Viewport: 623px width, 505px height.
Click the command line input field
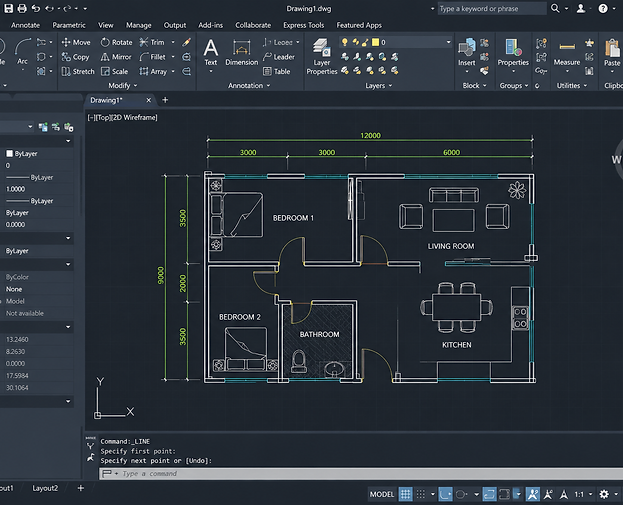point(360,474)
